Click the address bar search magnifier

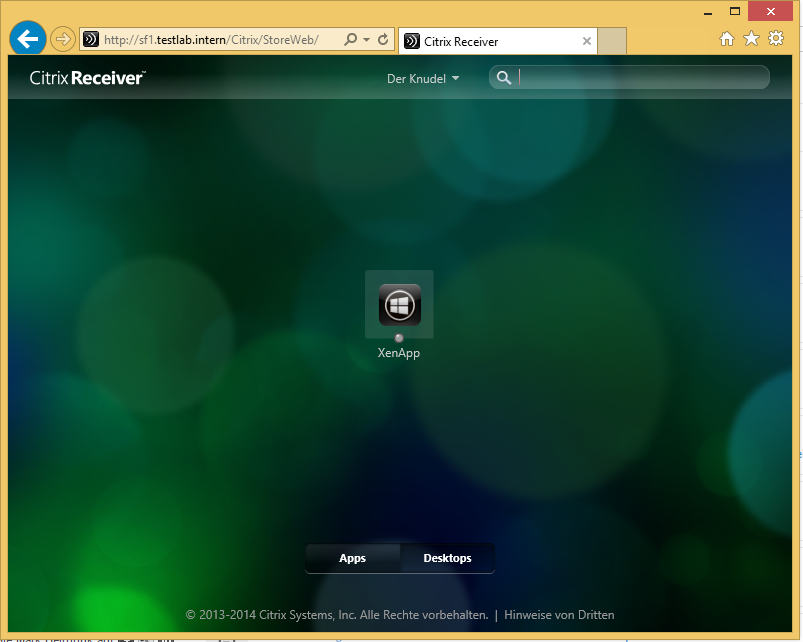351,39
